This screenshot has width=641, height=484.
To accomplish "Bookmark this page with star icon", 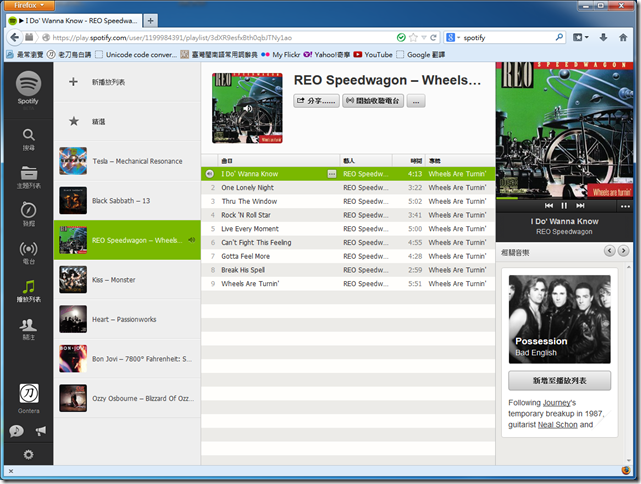I will click(413, 38).
